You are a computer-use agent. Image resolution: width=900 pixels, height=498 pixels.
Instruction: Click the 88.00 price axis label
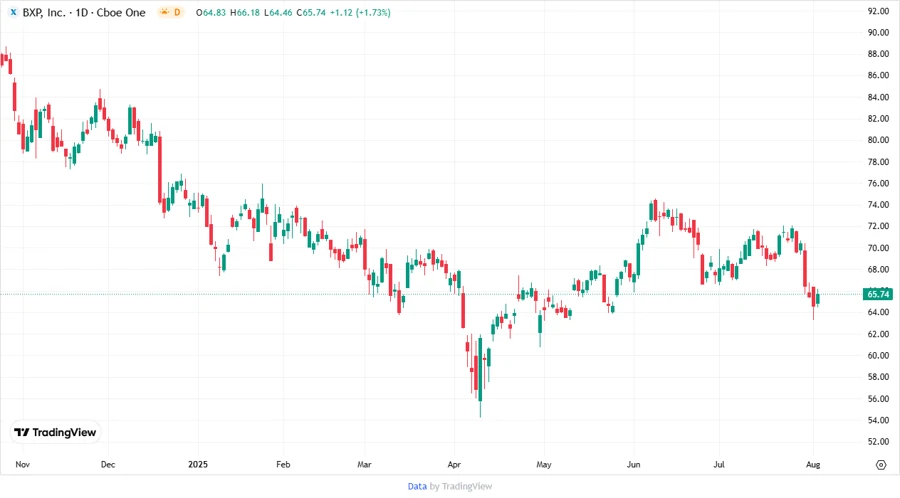coord(878,54)
